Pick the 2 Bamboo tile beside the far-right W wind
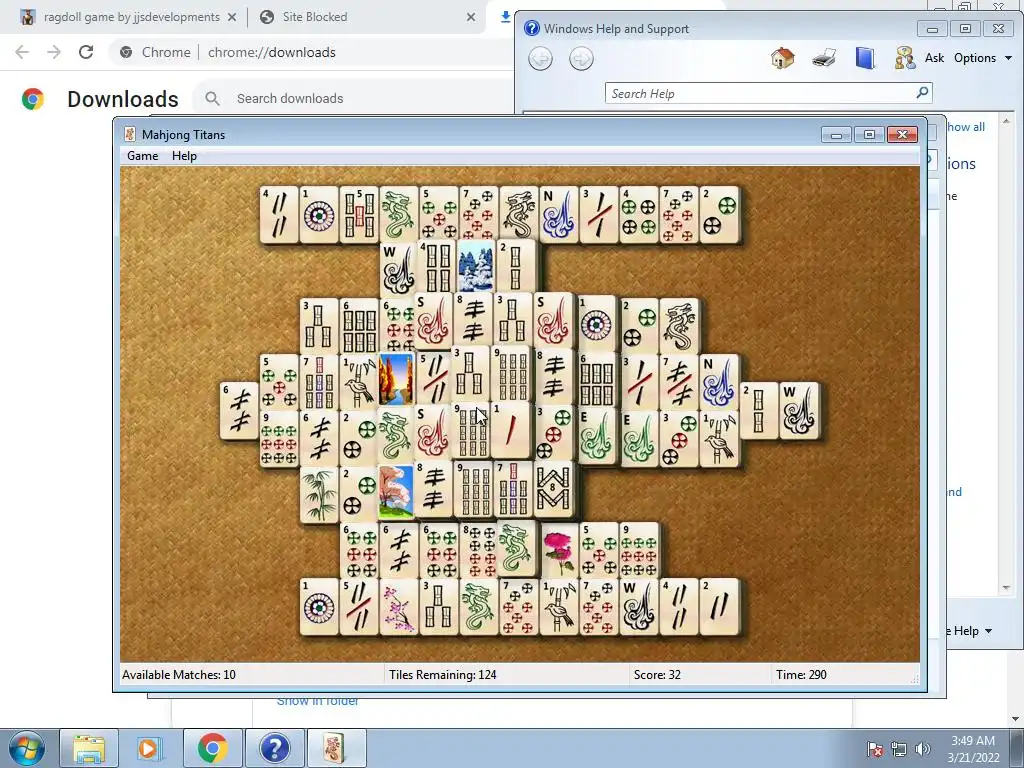Viewport: 1024px width, 768px height. (759, 410)
